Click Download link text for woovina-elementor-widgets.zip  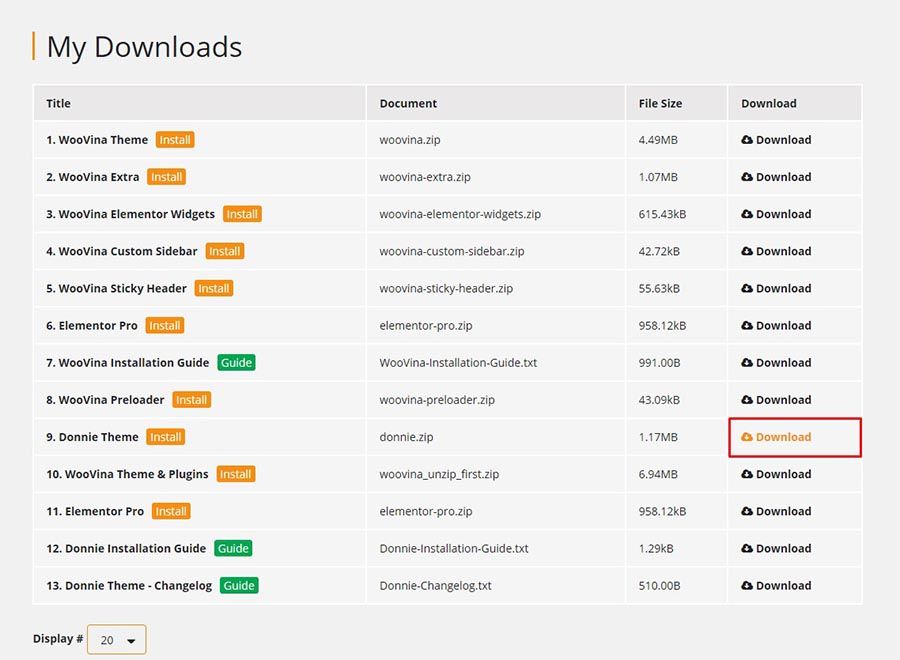pos(783,214)
